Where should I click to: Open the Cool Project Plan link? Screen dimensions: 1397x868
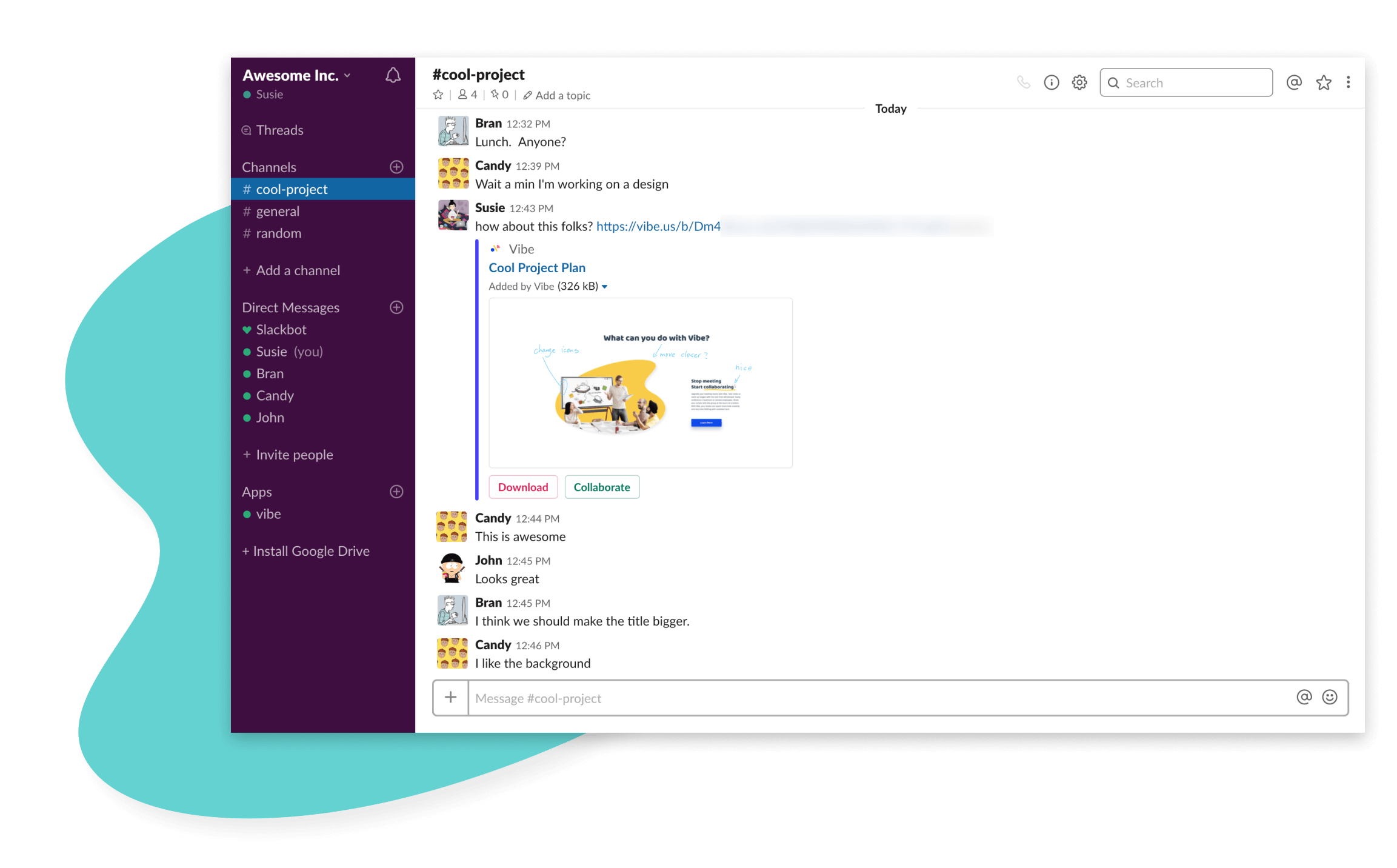537,267
